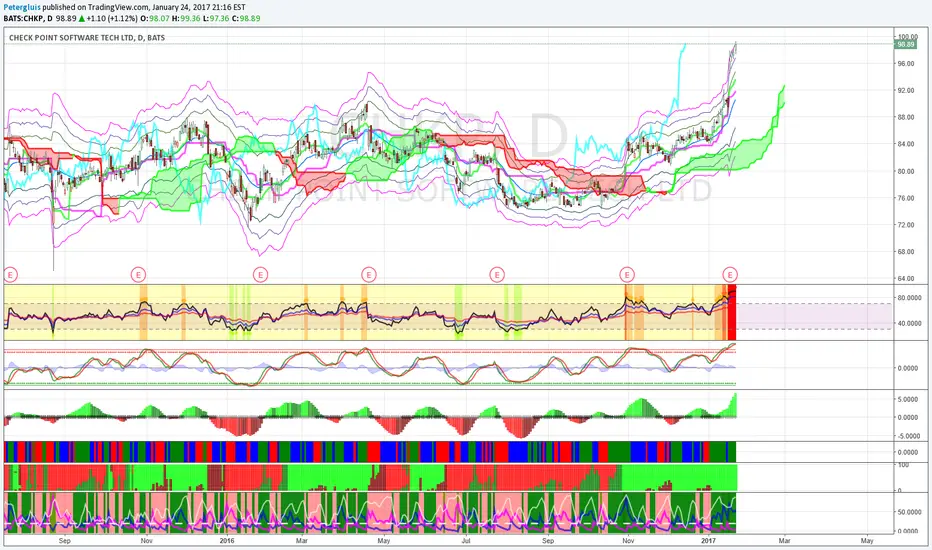Click the high price H:99.36
Image resolution: width=932 pixels, height=550 pixels.
[184, 18]
